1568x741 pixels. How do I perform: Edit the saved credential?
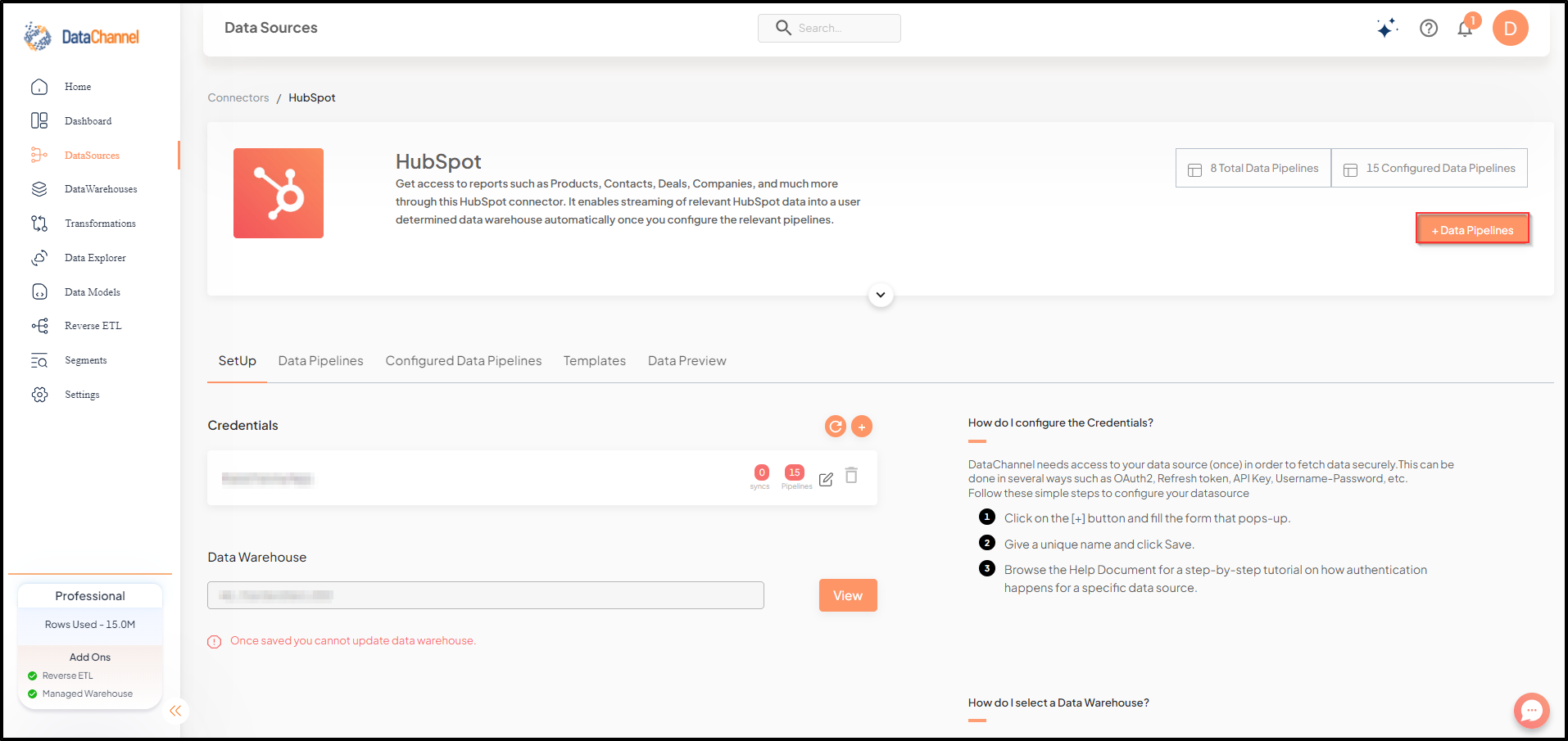pos(826,480)
